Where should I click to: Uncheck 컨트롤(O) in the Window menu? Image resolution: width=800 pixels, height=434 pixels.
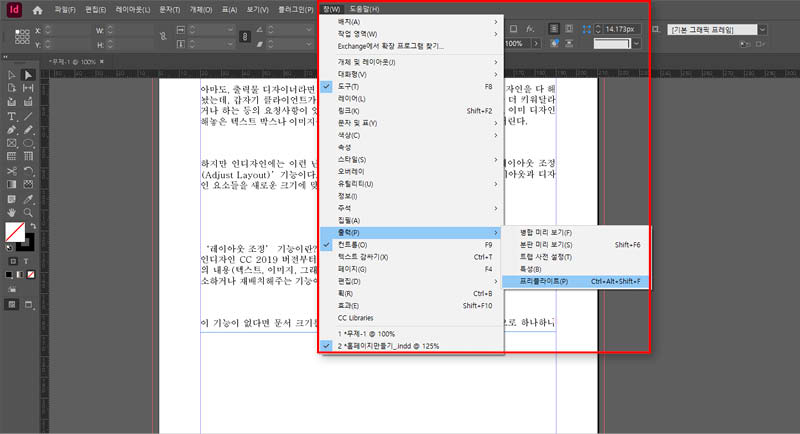[411, 245]
